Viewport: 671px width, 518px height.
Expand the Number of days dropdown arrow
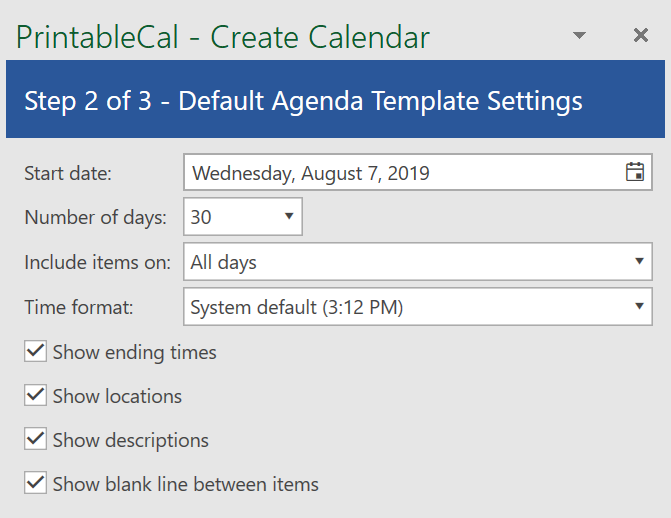[289, 217]
